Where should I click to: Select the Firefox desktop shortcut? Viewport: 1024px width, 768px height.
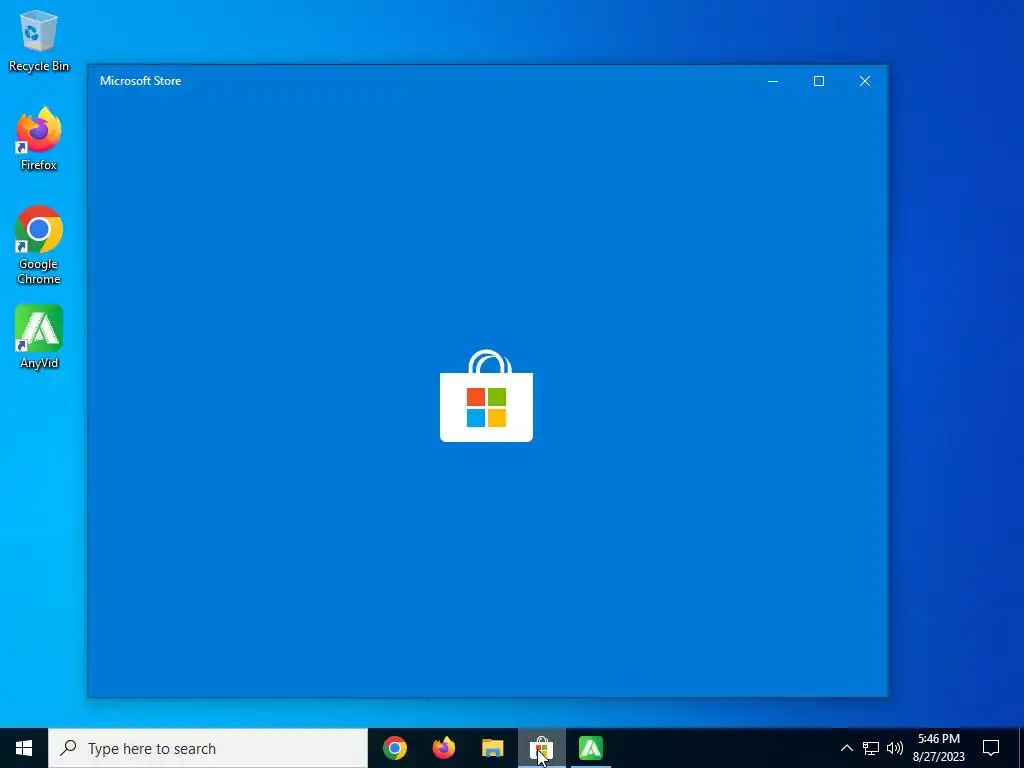(x=39, y=139)
